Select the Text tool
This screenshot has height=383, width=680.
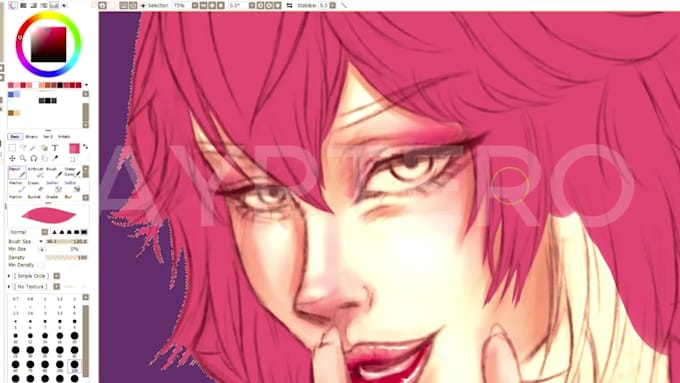tap(55, 148)
